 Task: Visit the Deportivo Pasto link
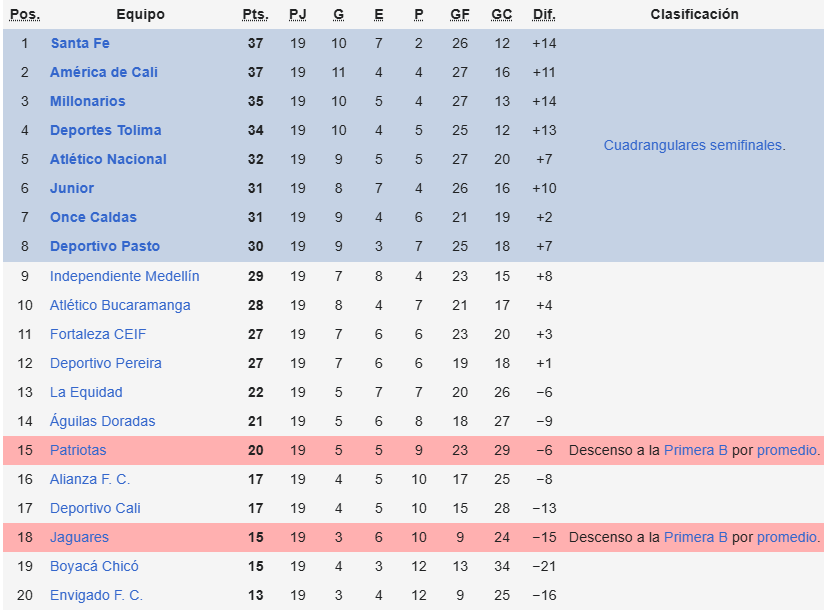tap(105, 246)
